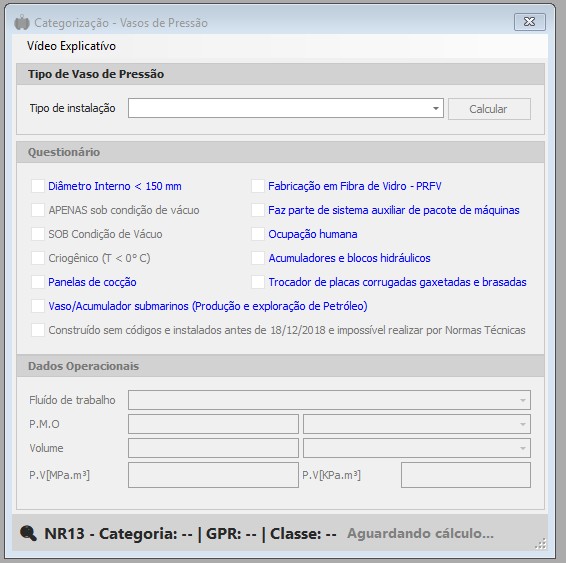
Task: Open the Tipo de instalação dropdown
Action: 286,108
